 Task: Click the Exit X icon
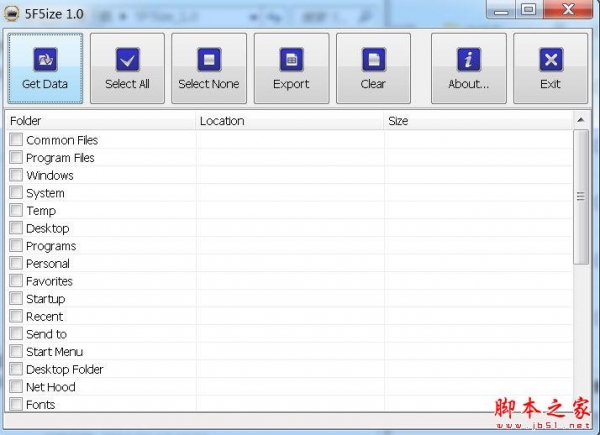(551, 59)
